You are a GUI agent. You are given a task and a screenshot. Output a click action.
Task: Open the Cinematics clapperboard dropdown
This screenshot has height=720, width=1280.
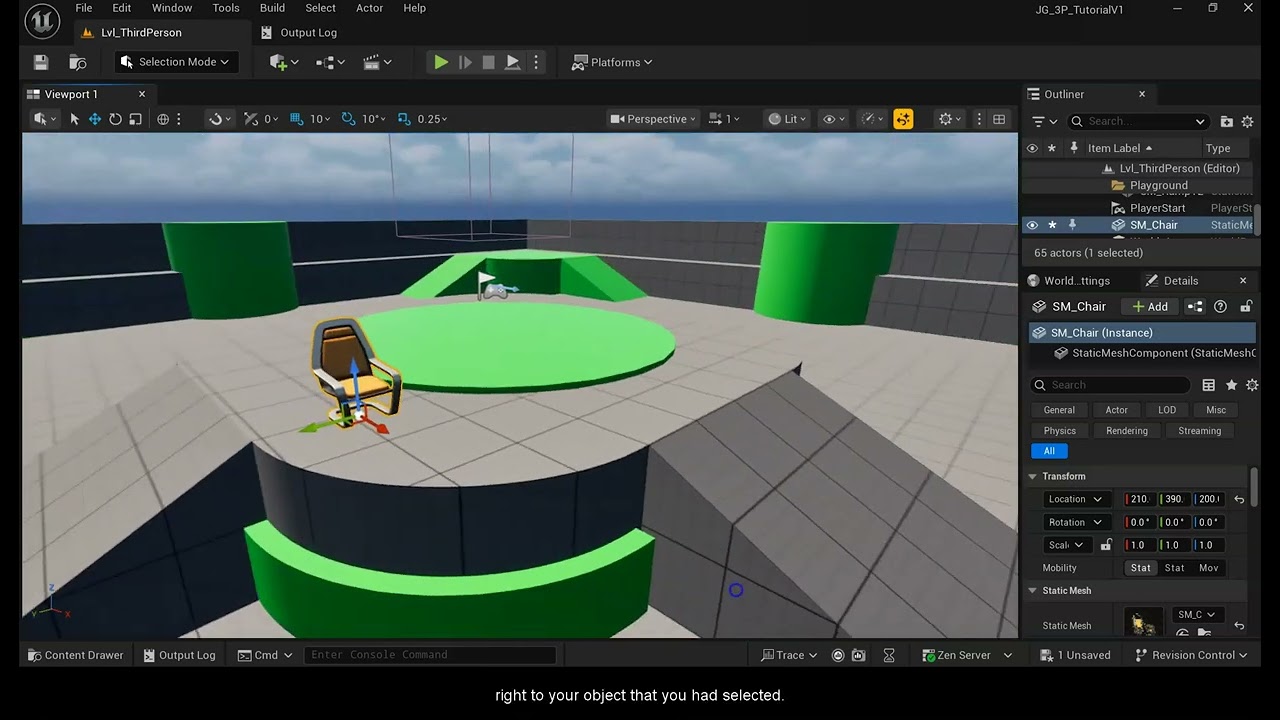[377, 62]
